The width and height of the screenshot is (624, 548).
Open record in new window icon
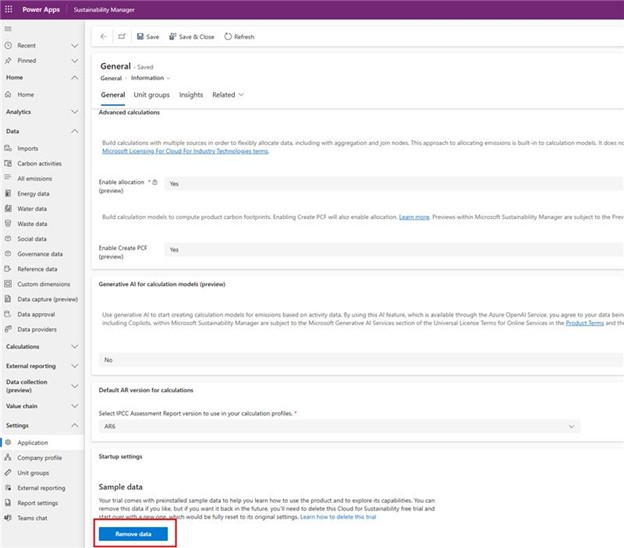pos(122,37)
